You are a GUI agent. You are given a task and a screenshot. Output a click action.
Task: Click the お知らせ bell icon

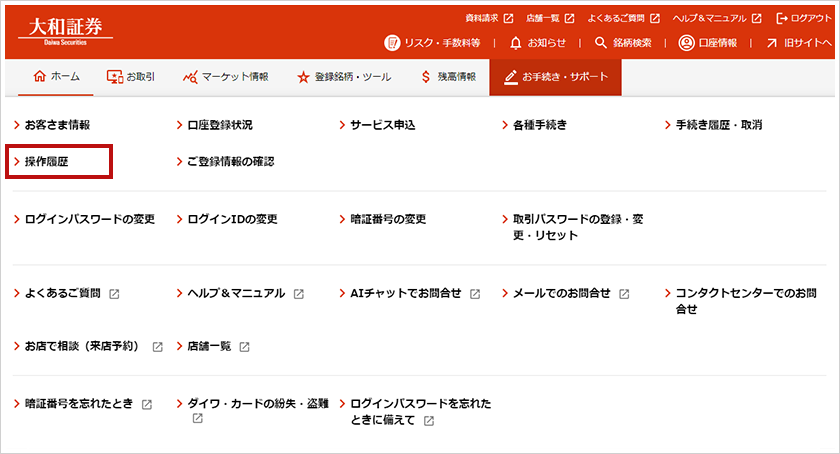click(x=515, y=43)
